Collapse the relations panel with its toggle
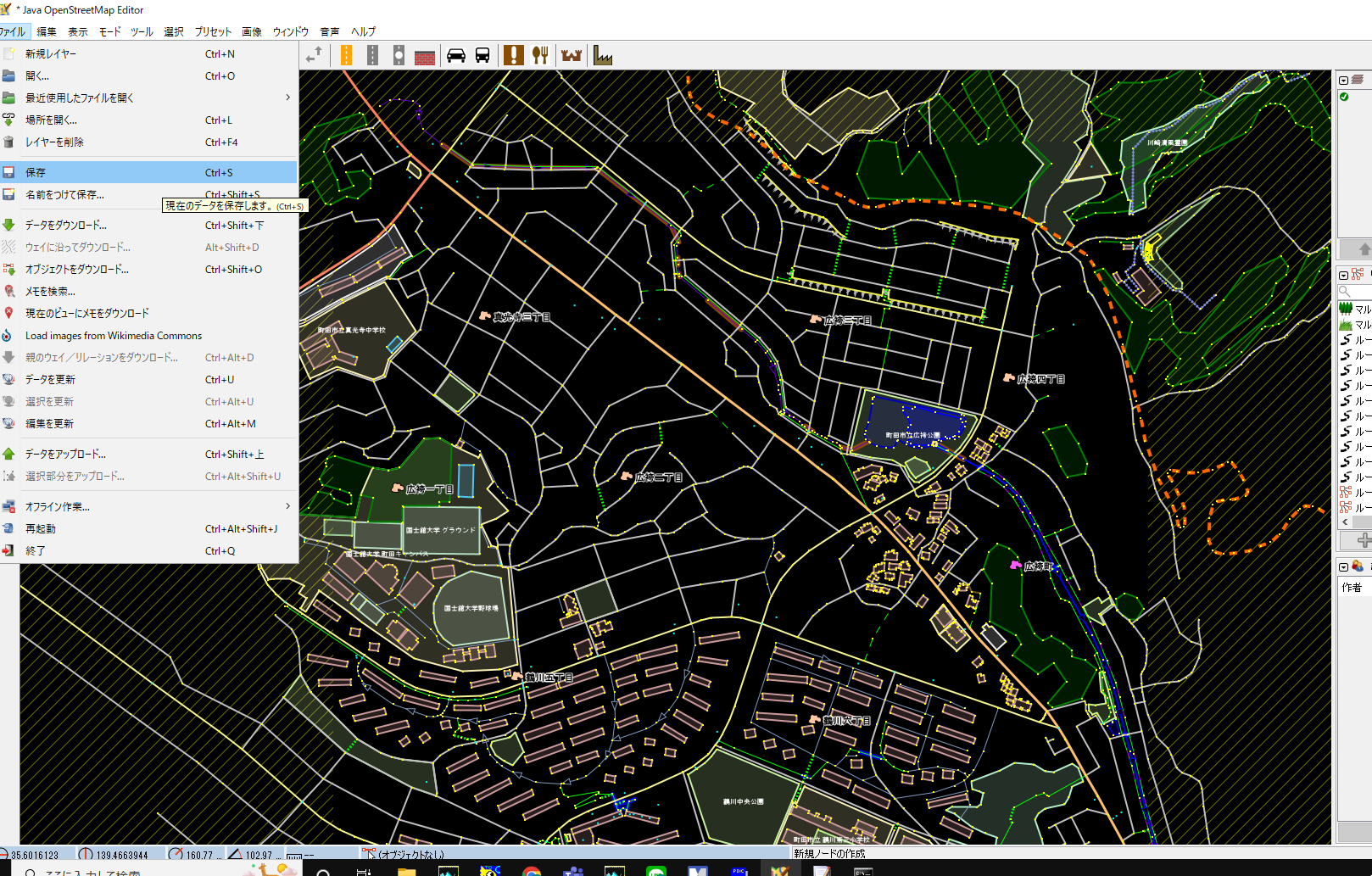Screen dimensions: 1372x876 tap(1343, 275)
